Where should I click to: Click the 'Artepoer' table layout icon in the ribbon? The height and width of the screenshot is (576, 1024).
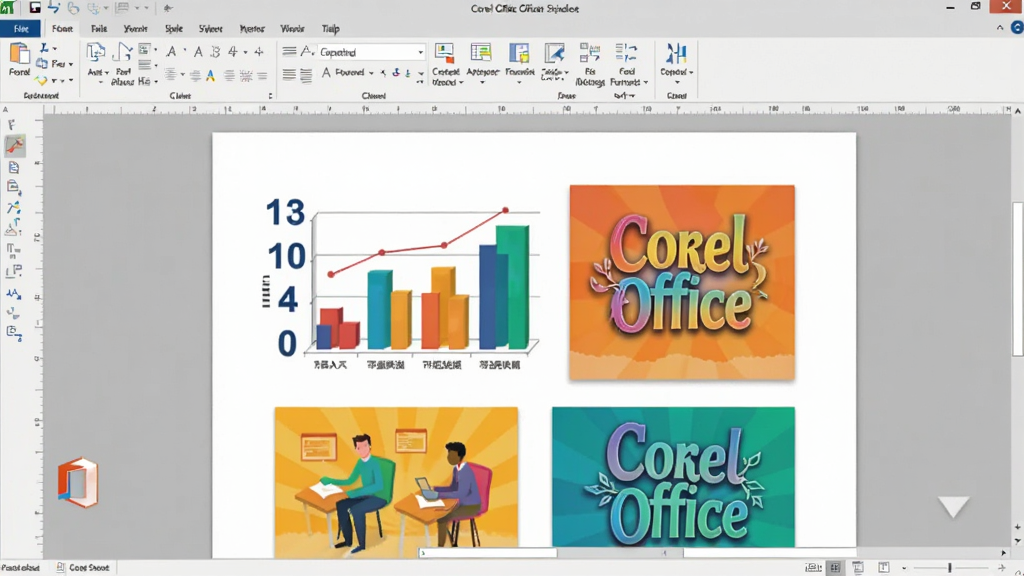click(x=481, y=54)
